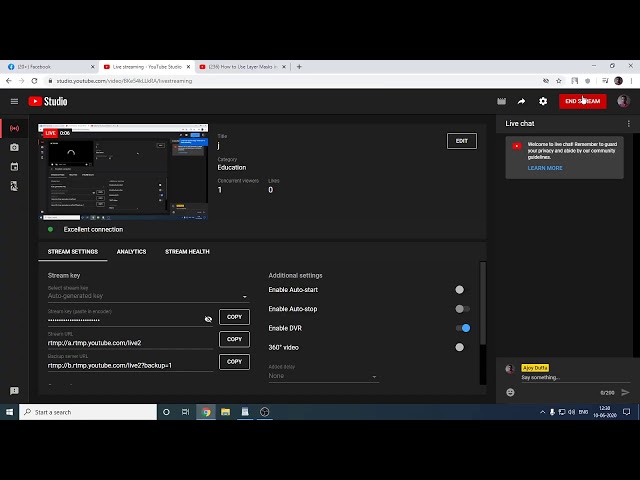The image size is (640, 480).
Task: Copy the Backup server URL
Action: tap(234, 362)
